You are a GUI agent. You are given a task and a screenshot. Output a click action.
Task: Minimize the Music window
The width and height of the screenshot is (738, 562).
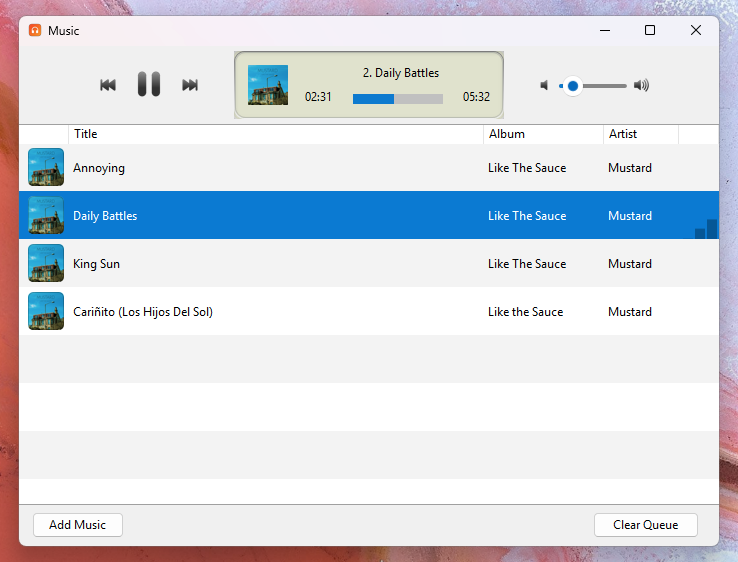pyautogui.click(x=605, y=31)
